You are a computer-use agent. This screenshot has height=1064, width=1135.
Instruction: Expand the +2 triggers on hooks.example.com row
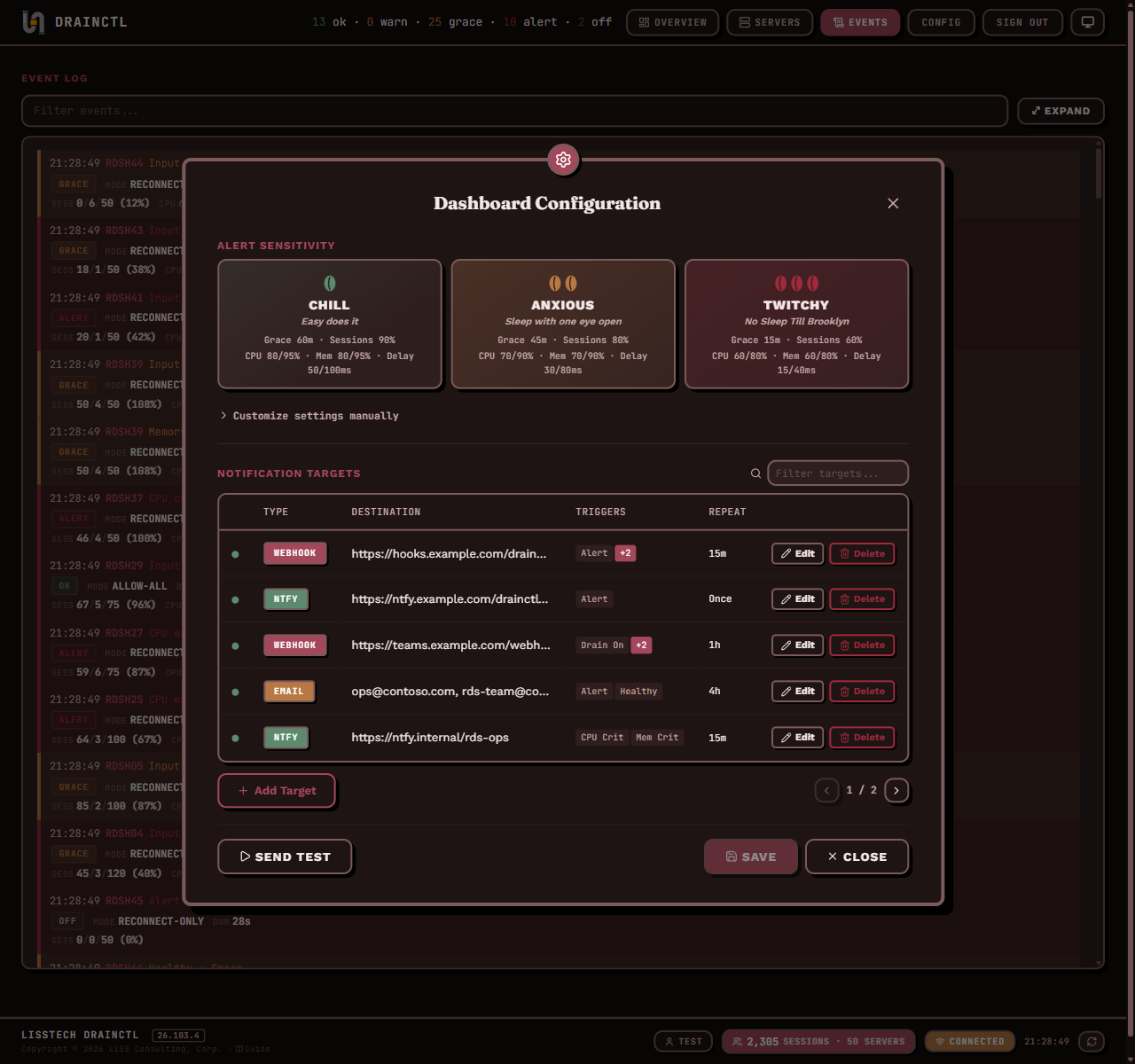pos(625,553)
